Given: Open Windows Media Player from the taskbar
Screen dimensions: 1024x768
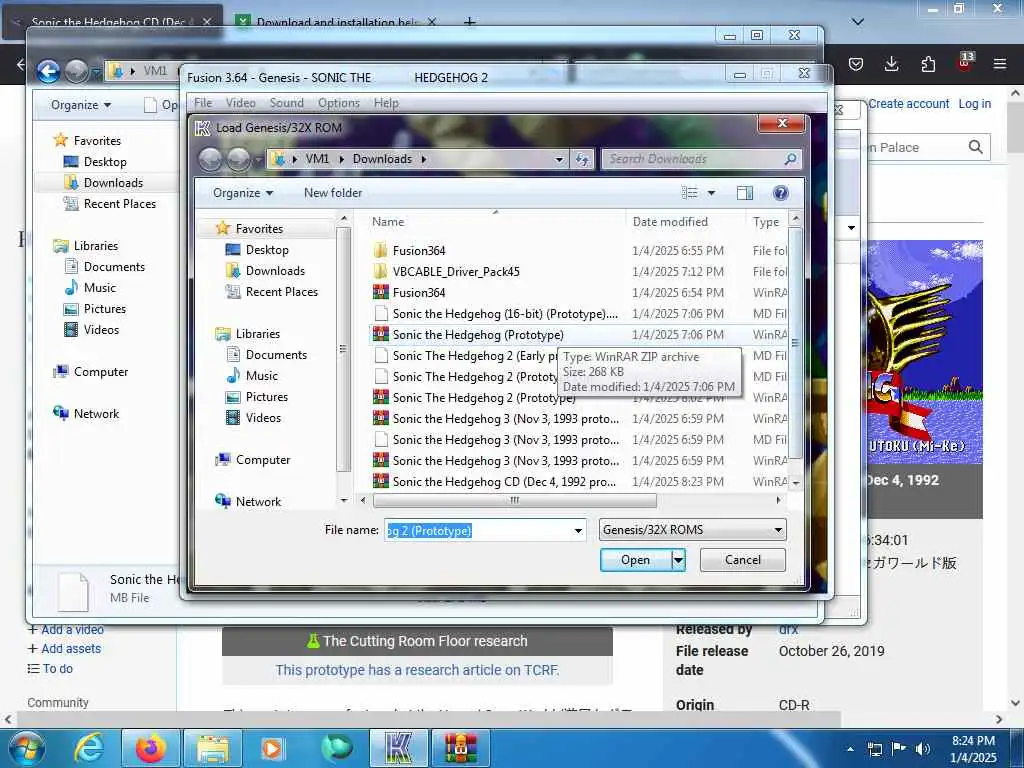Looking at the screenshot, I should pos(274,748).
